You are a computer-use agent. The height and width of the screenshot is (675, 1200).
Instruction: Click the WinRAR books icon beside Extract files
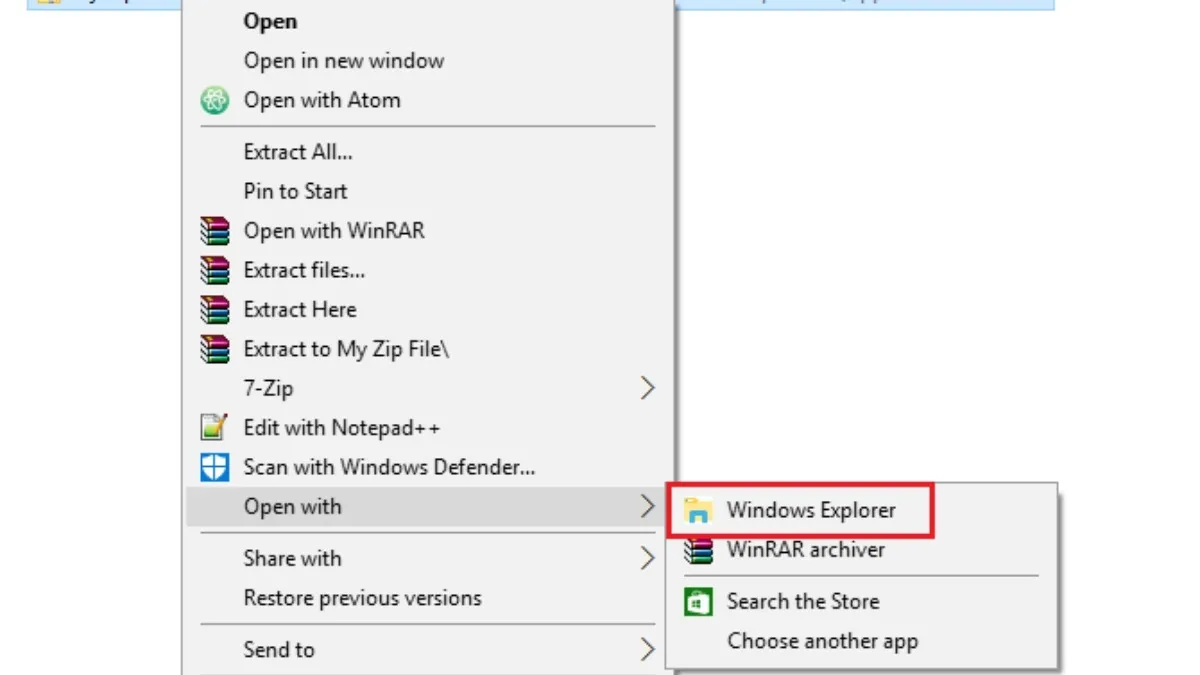[214, 270]
